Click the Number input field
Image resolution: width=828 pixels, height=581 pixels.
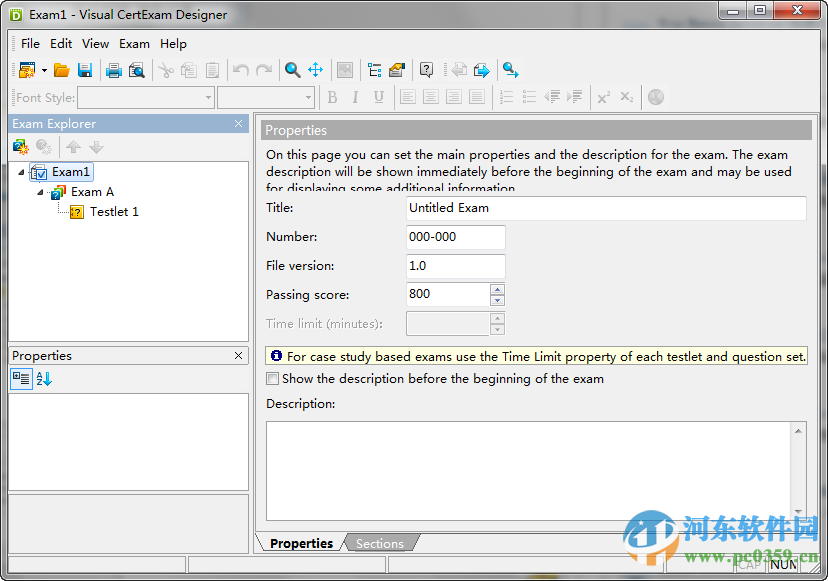tap(456, 237)
